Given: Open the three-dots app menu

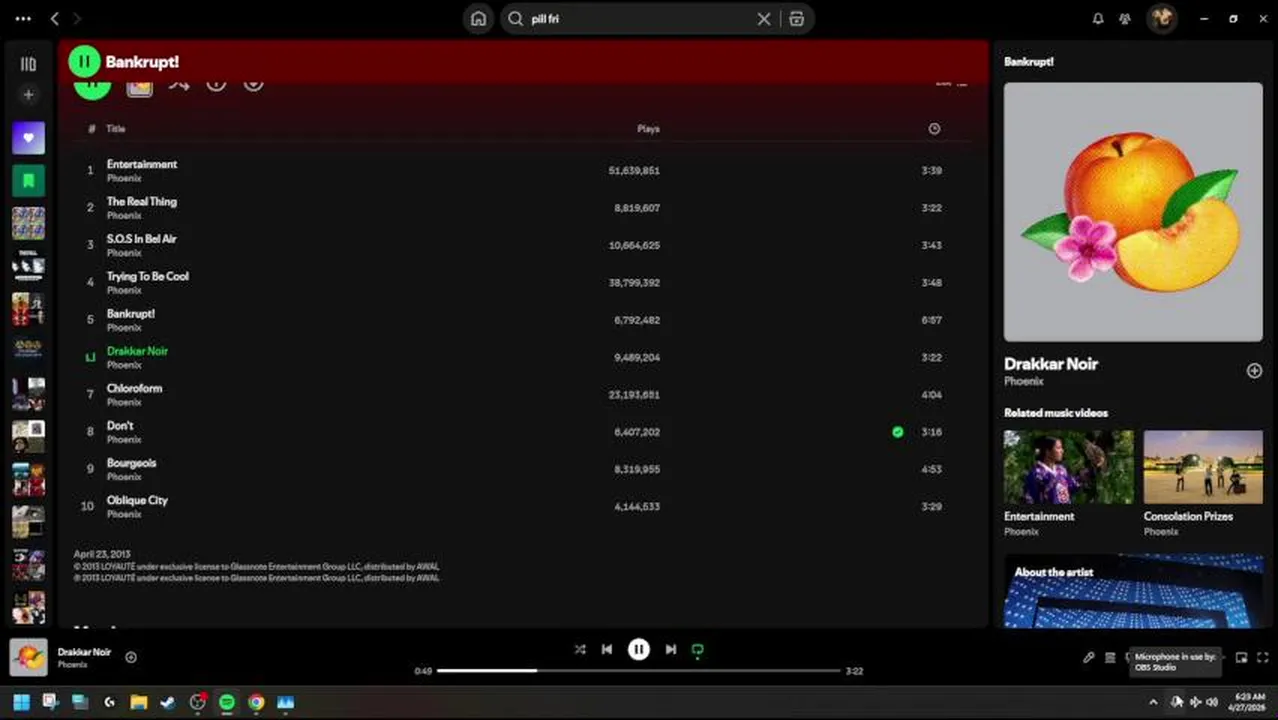Looking at the screenshot, I should click(x=23, y=18).
